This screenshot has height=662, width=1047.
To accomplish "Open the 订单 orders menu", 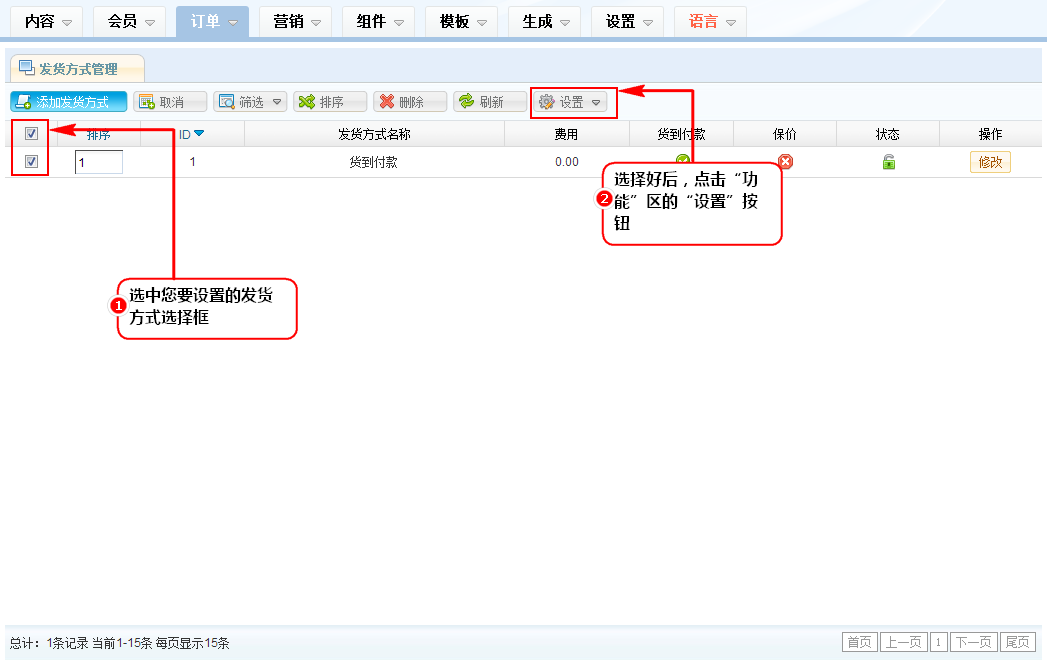I will [x=212, y=21].
